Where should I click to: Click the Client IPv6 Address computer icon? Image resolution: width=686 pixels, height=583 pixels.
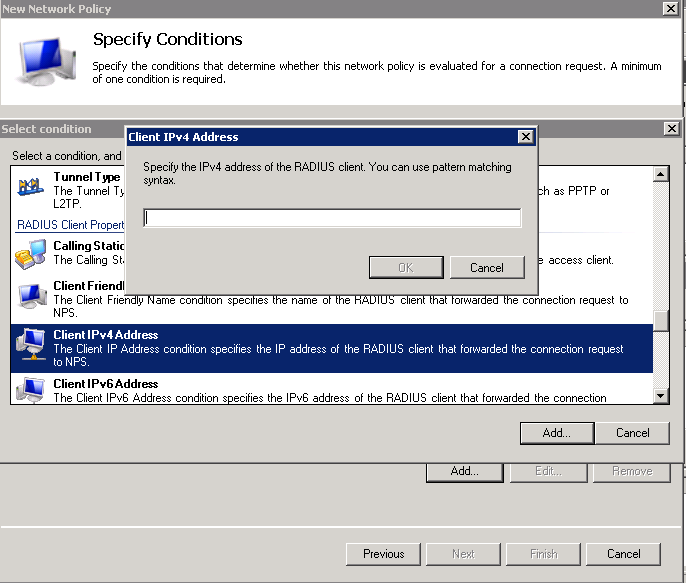pyautogui.click(x=30, y=390)
